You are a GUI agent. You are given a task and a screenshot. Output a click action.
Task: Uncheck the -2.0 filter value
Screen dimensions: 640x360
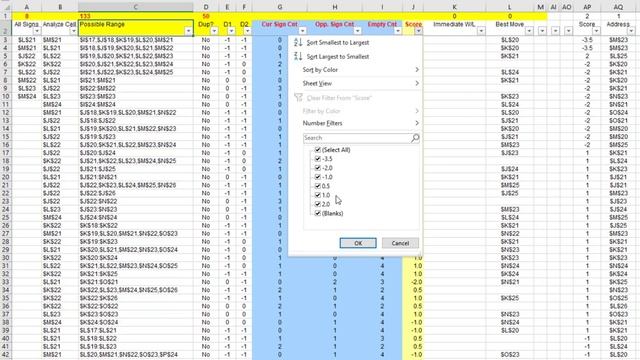318,168
